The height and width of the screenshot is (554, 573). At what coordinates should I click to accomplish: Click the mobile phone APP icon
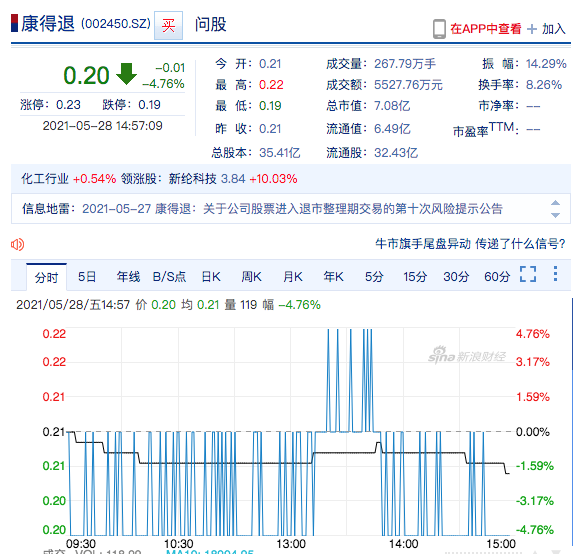point(439,29)
